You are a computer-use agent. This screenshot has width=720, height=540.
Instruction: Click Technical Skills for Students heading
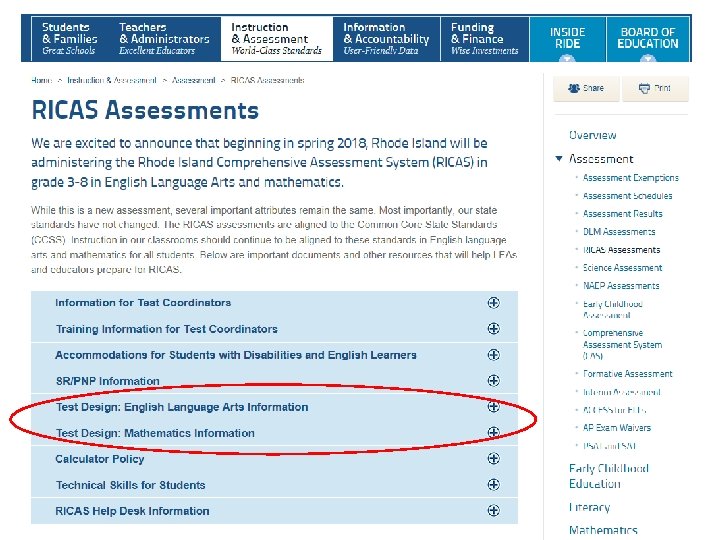(130, 485)
